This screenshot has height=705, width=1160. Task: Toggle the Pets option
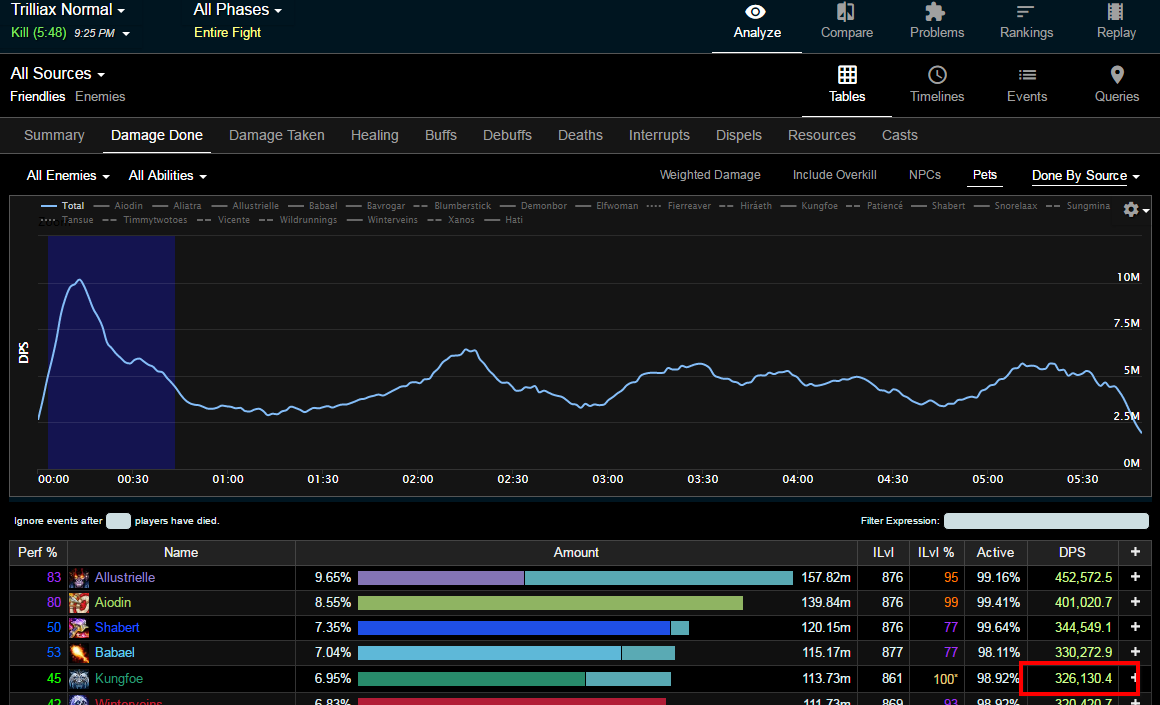tap(985, 175)
